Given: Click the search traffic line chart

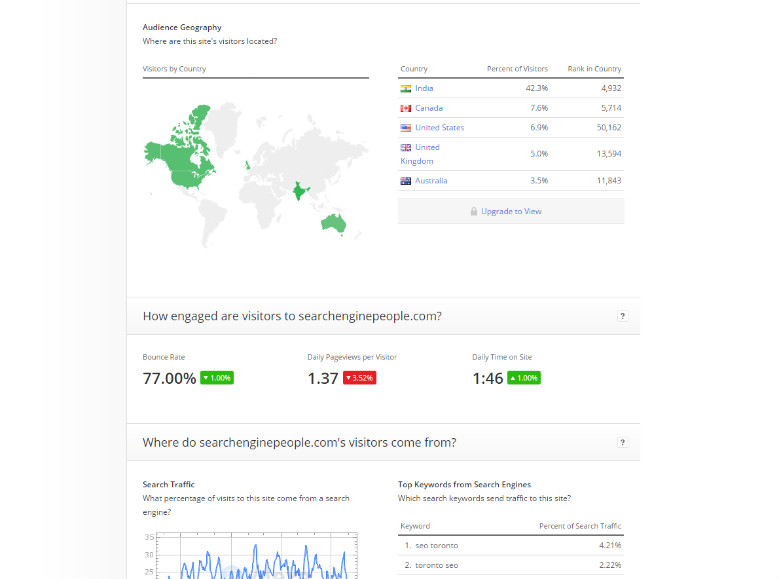Looking at the screenshot, I should (250, 558).
